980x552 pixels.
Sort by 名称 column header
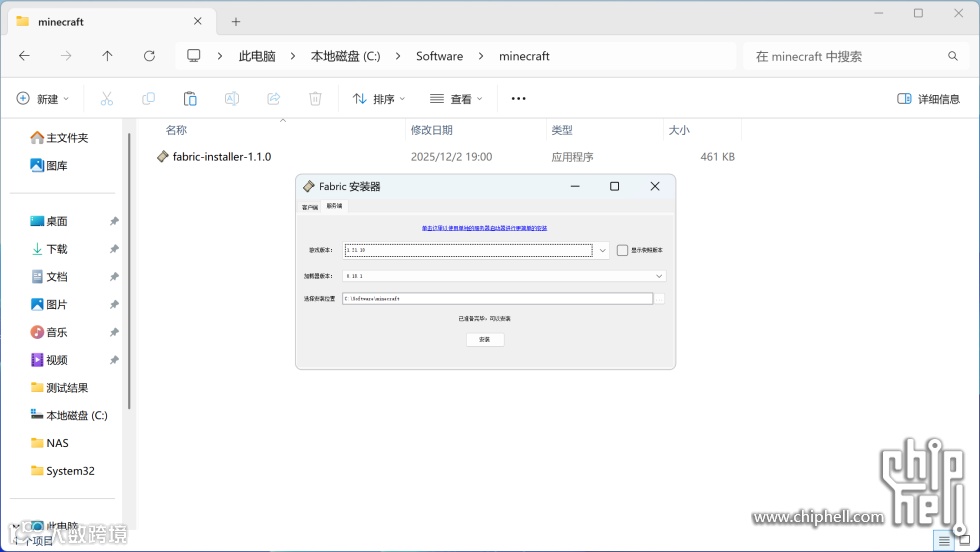click(176, 130)
